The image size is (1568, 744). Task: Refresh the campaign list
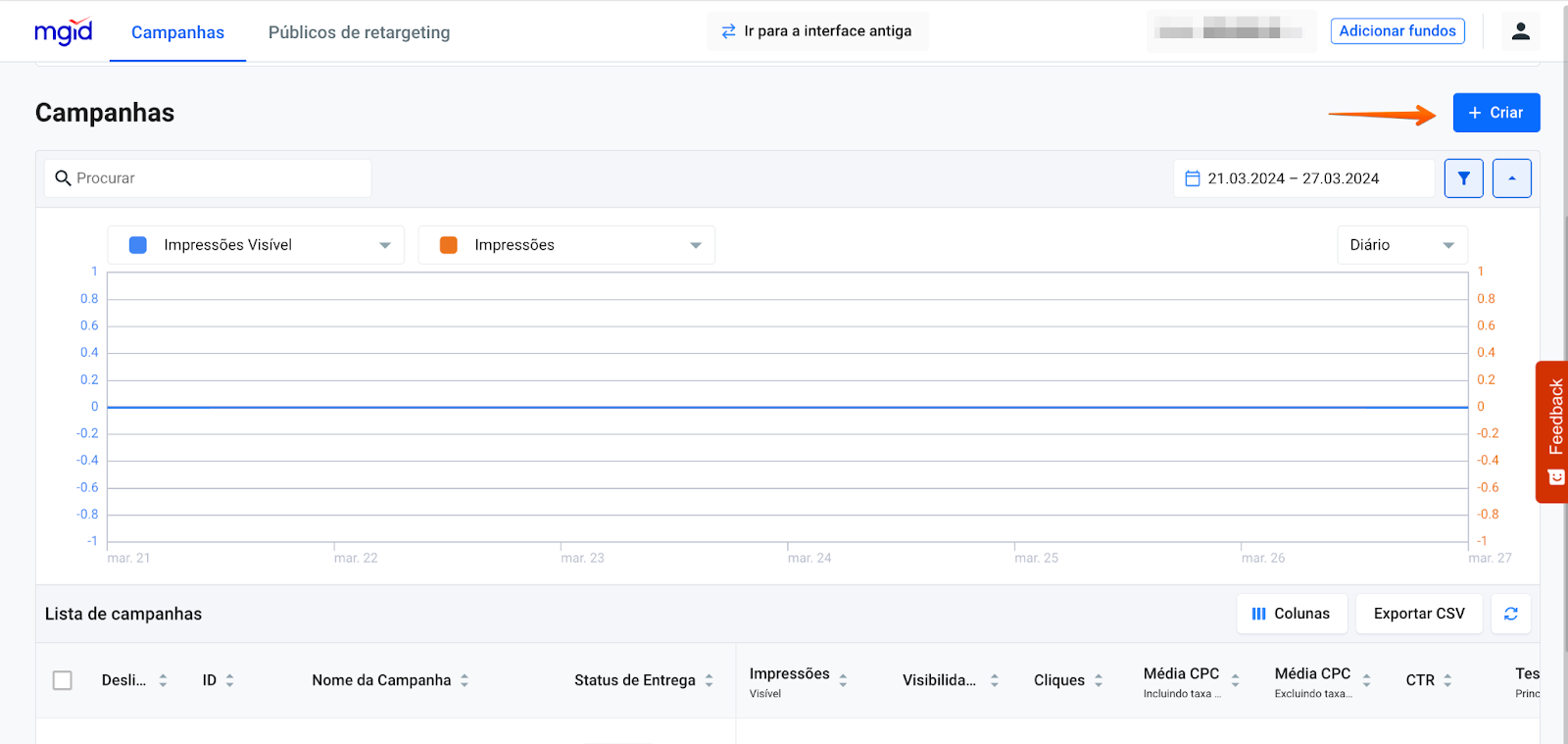[1510, 614]
